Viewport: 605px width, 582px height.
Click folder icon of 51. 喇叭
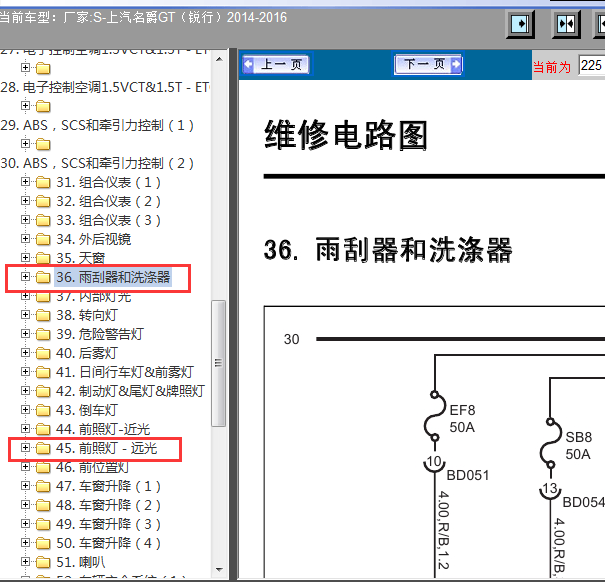[43, 562]
